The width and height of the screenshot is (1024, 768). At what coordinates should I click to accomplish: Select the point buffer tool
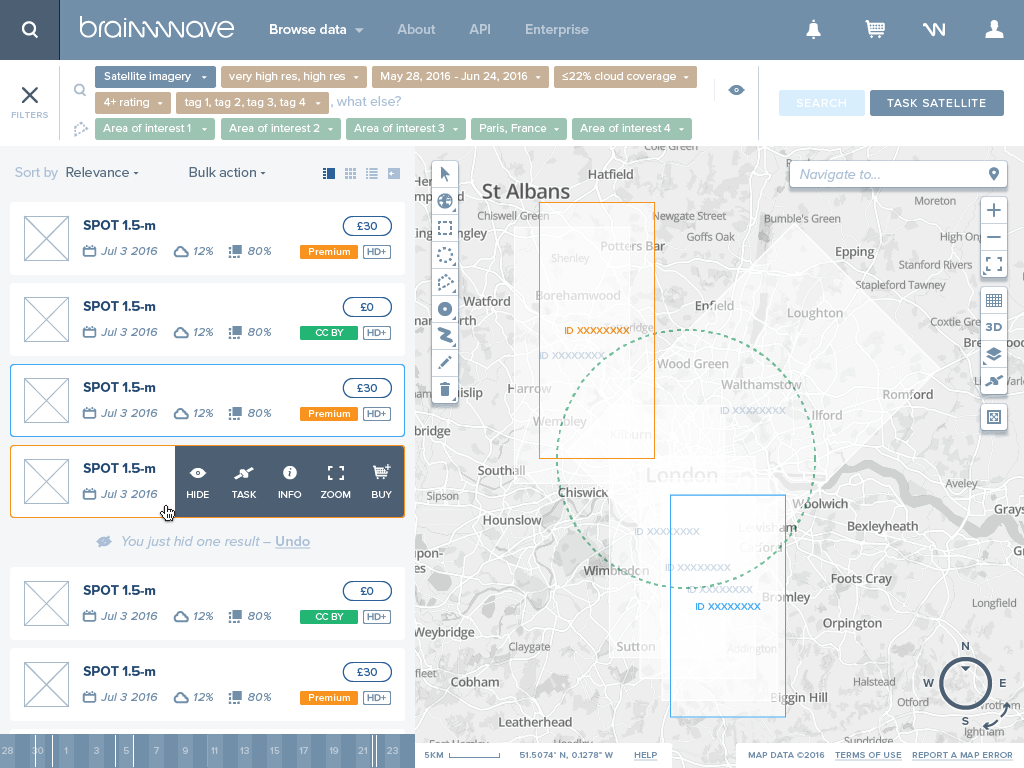click(445, 309)
